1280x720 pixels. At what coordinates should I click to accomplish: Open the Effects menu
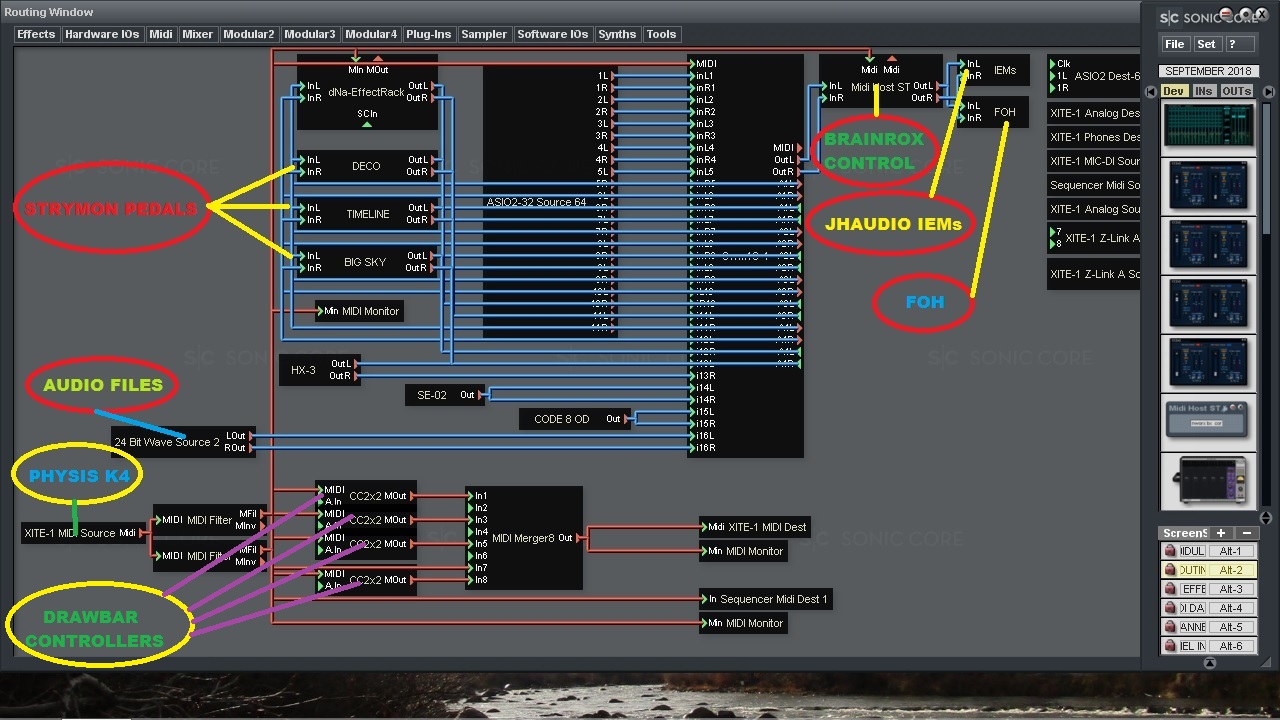coord(36,34)
